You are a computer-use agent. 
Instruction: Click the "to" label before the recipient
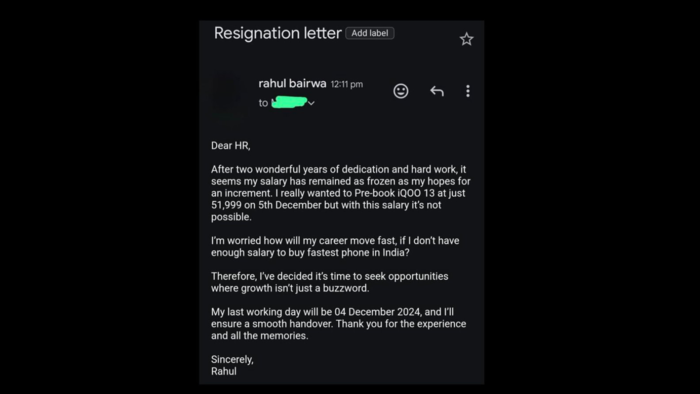pyautogui.click(x=263, y=103)
